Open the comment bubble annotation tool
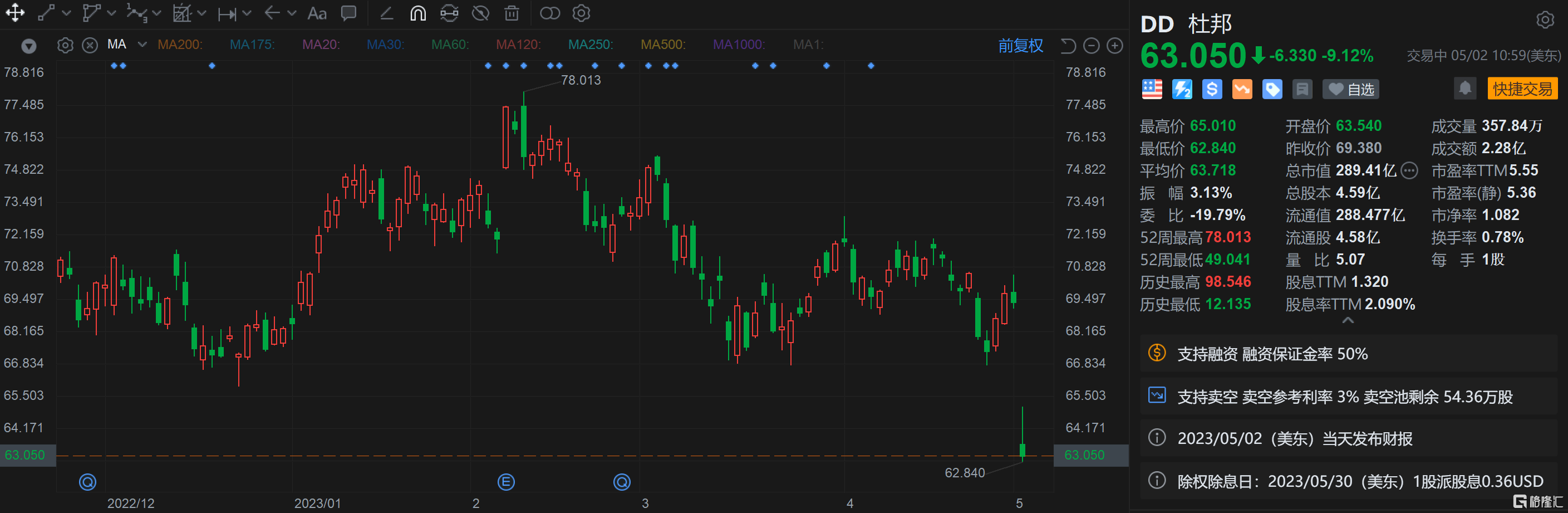 click(348, 13)
